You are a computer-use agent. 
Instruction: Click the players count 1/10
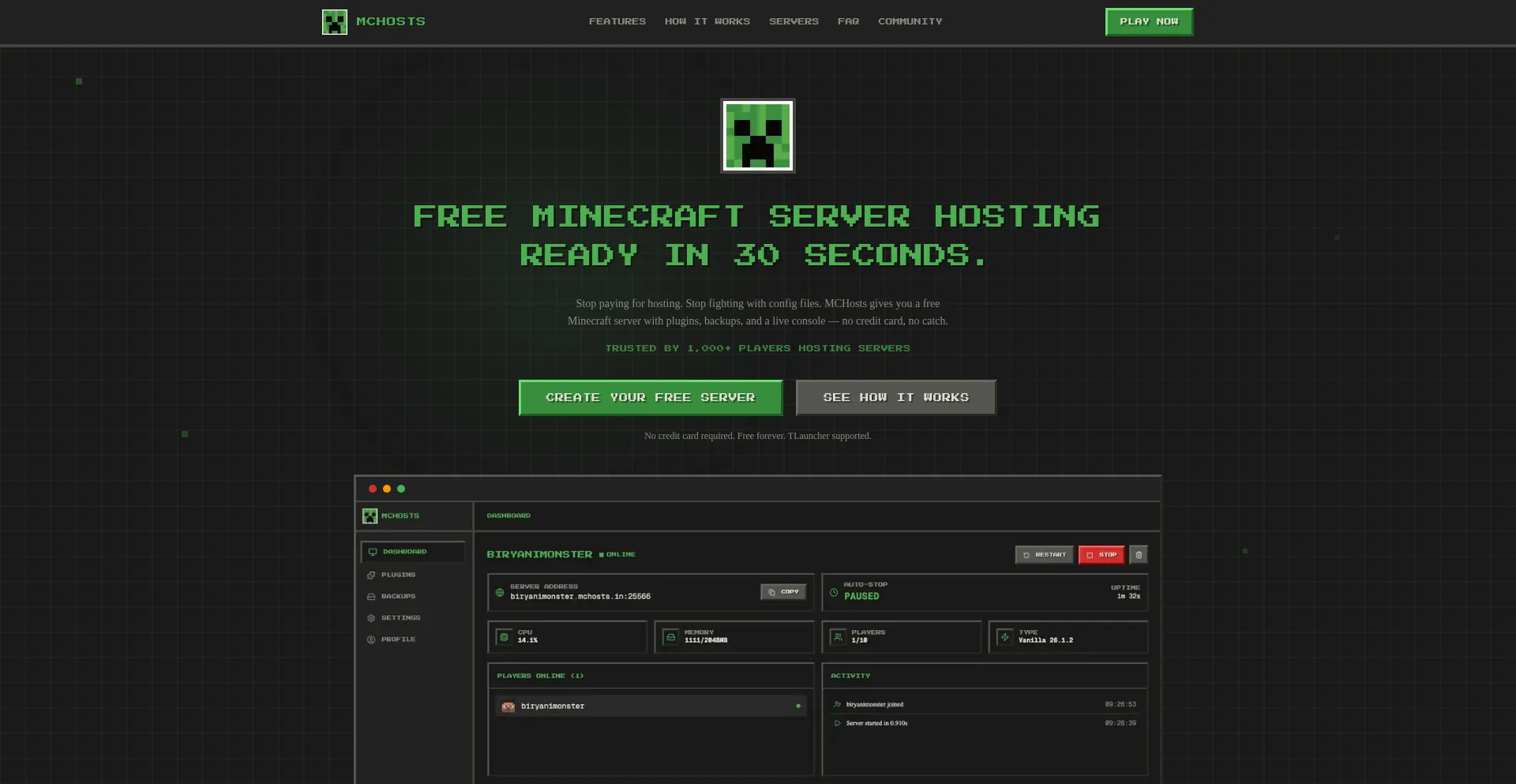859,640
